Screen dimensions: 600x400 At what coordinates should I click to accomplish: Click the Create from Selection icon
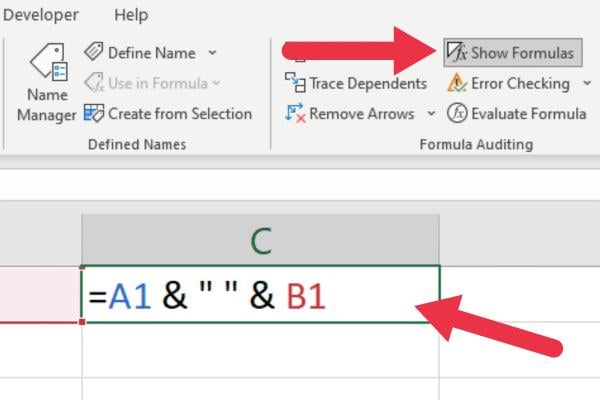pos(94,113)
